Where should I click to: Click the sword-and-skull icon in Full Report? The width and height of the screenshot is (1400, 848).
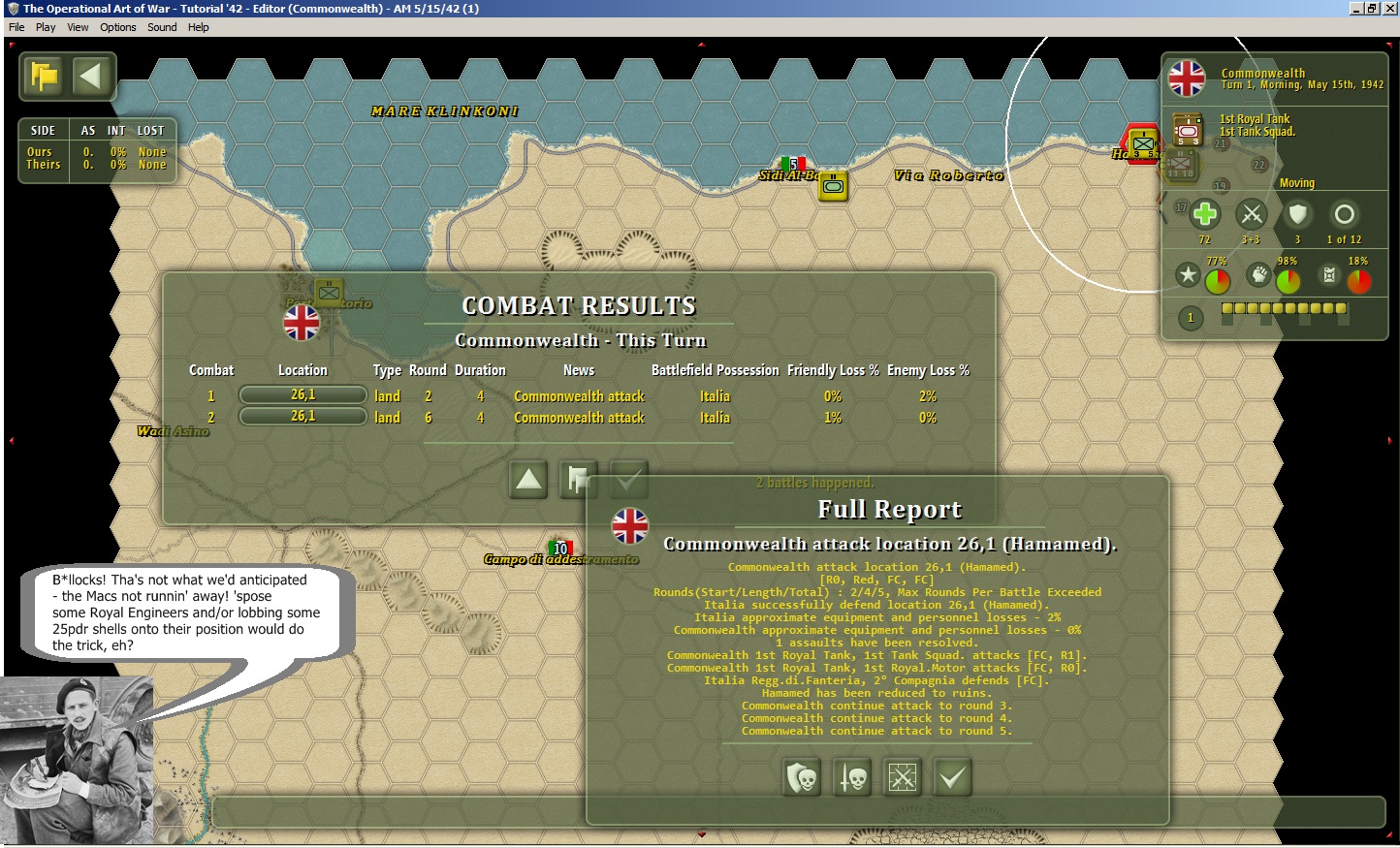tap(852, 777)
